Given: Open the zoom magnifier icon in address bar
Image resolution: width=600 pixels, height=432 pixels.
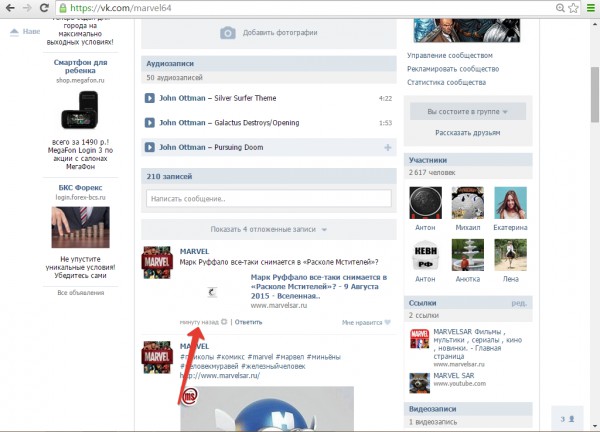Looking at the screenshot, I should 560,8.
